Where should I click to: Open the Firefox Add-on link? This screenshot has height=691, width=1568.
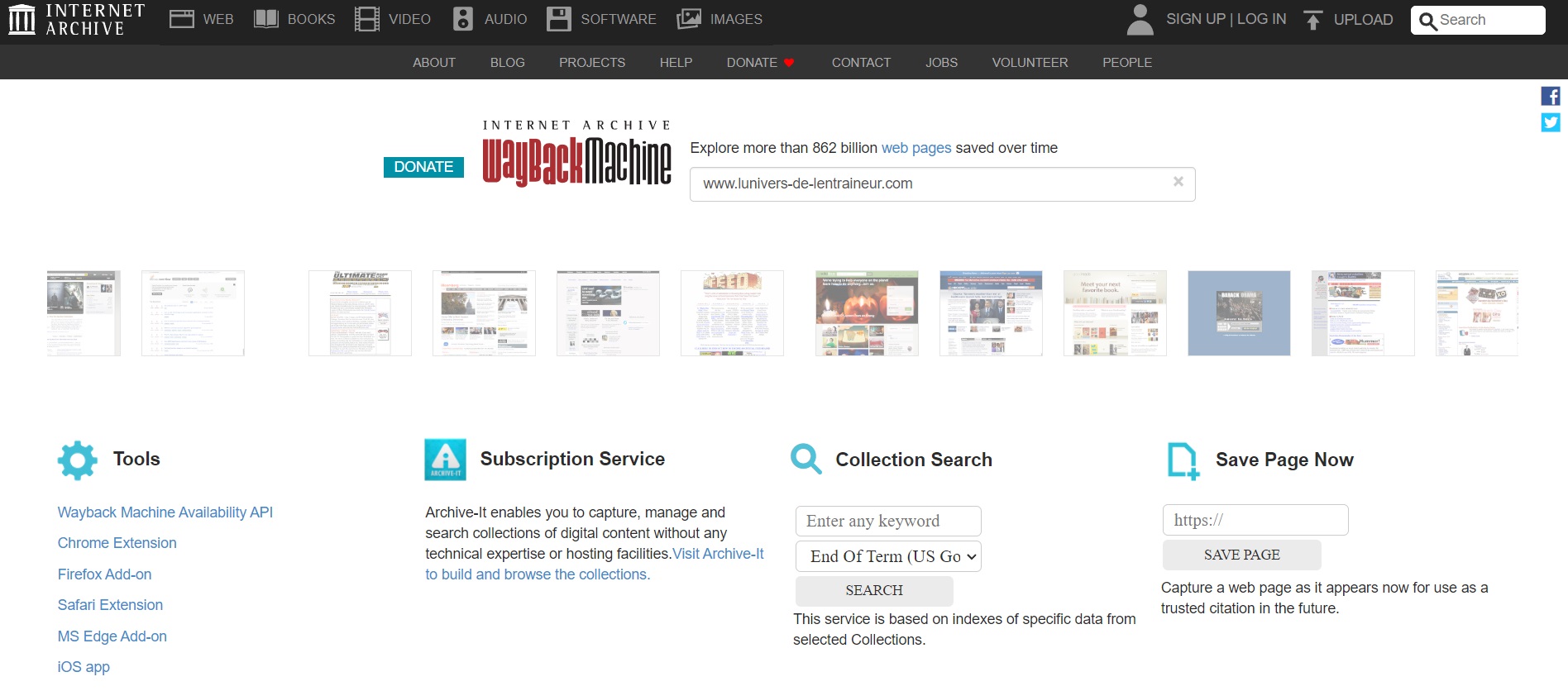(x=104, y=574)
